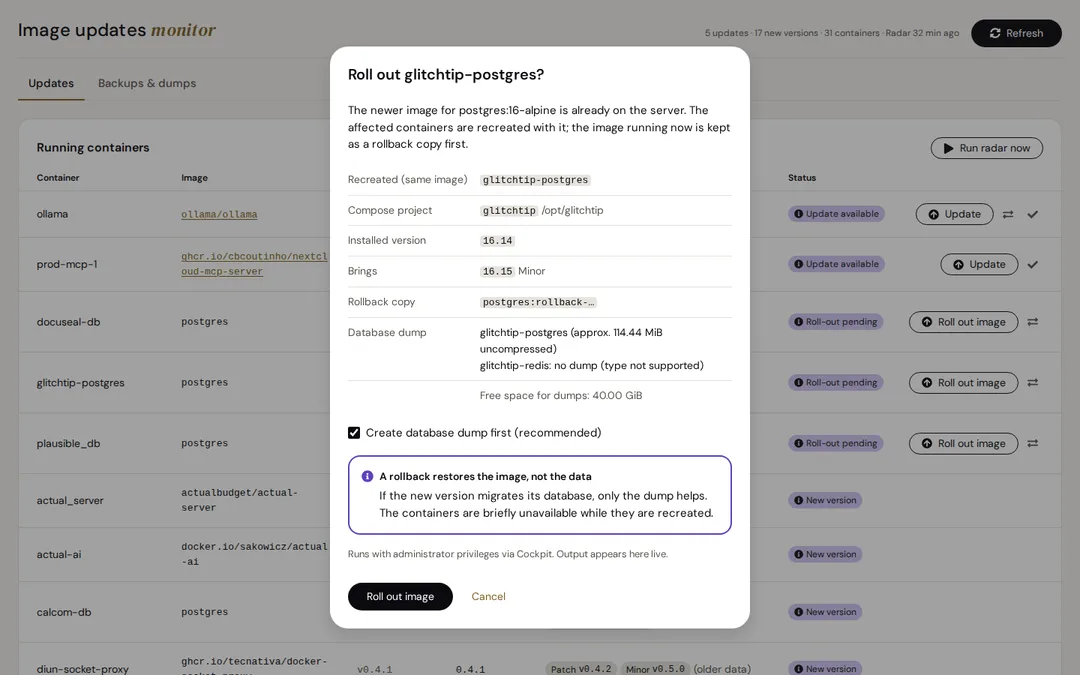Click Update available badge in prod-mcp-1 row
1080x675 pixels.
(836, 264)
